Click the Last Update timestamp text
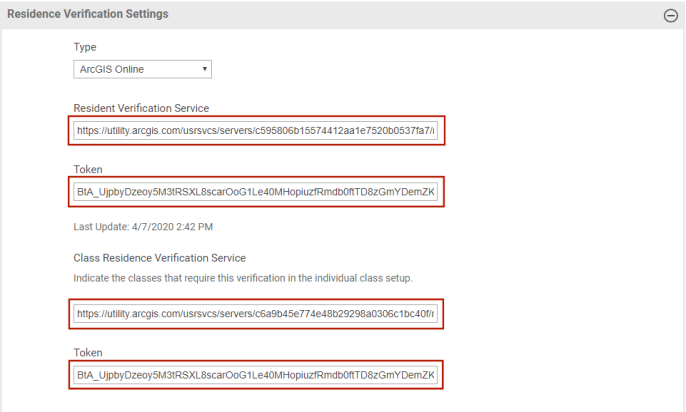 143,227
